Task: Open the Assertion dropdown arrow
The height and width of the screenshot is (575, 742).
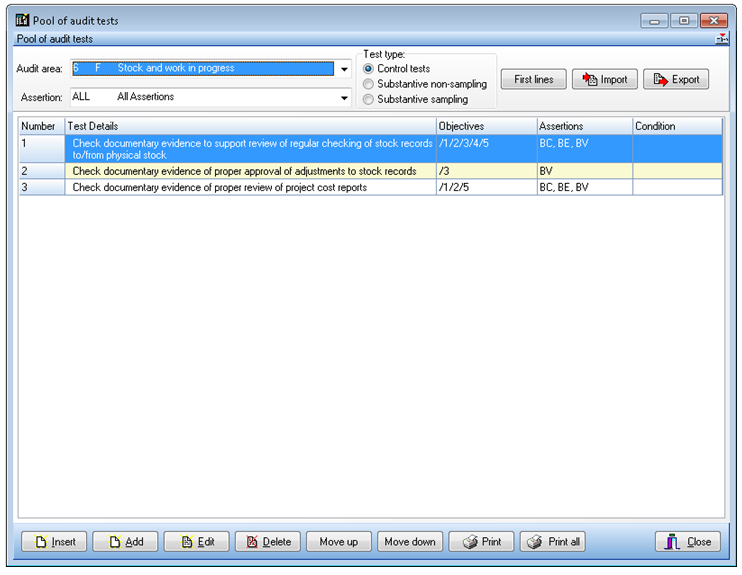Action: point(344,98)
